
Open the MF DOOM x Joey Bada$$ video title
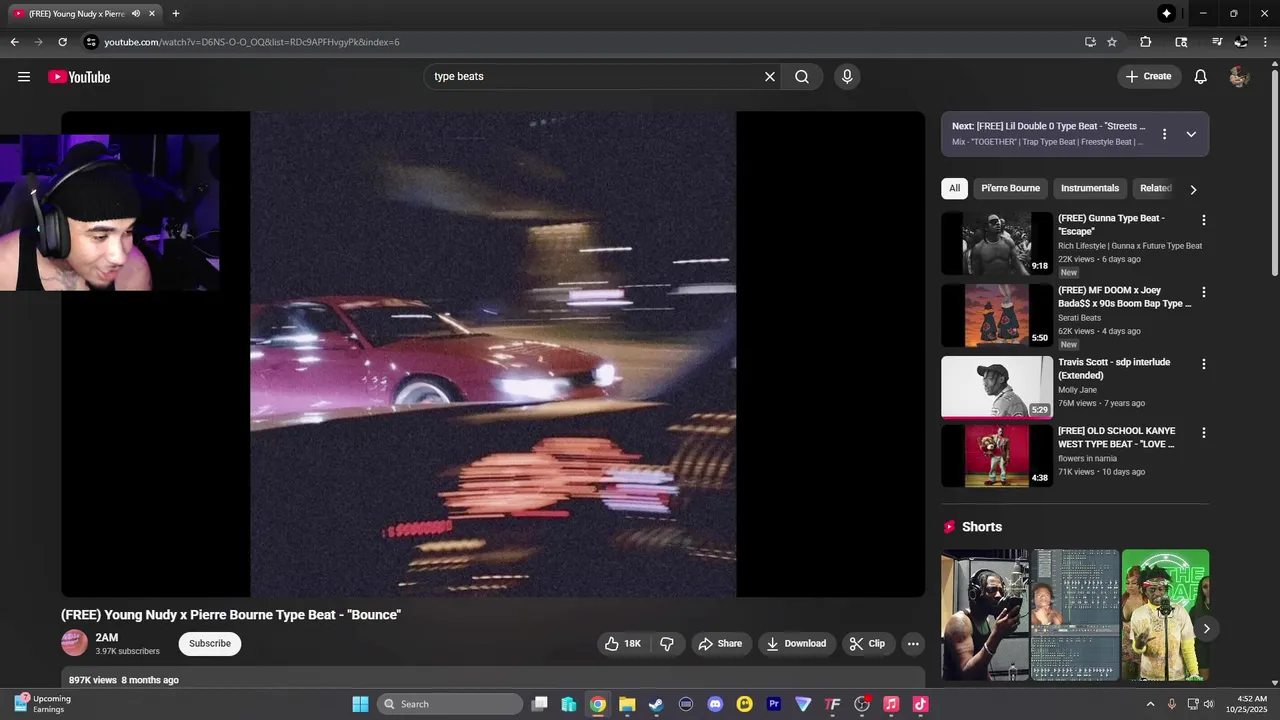1125,297
